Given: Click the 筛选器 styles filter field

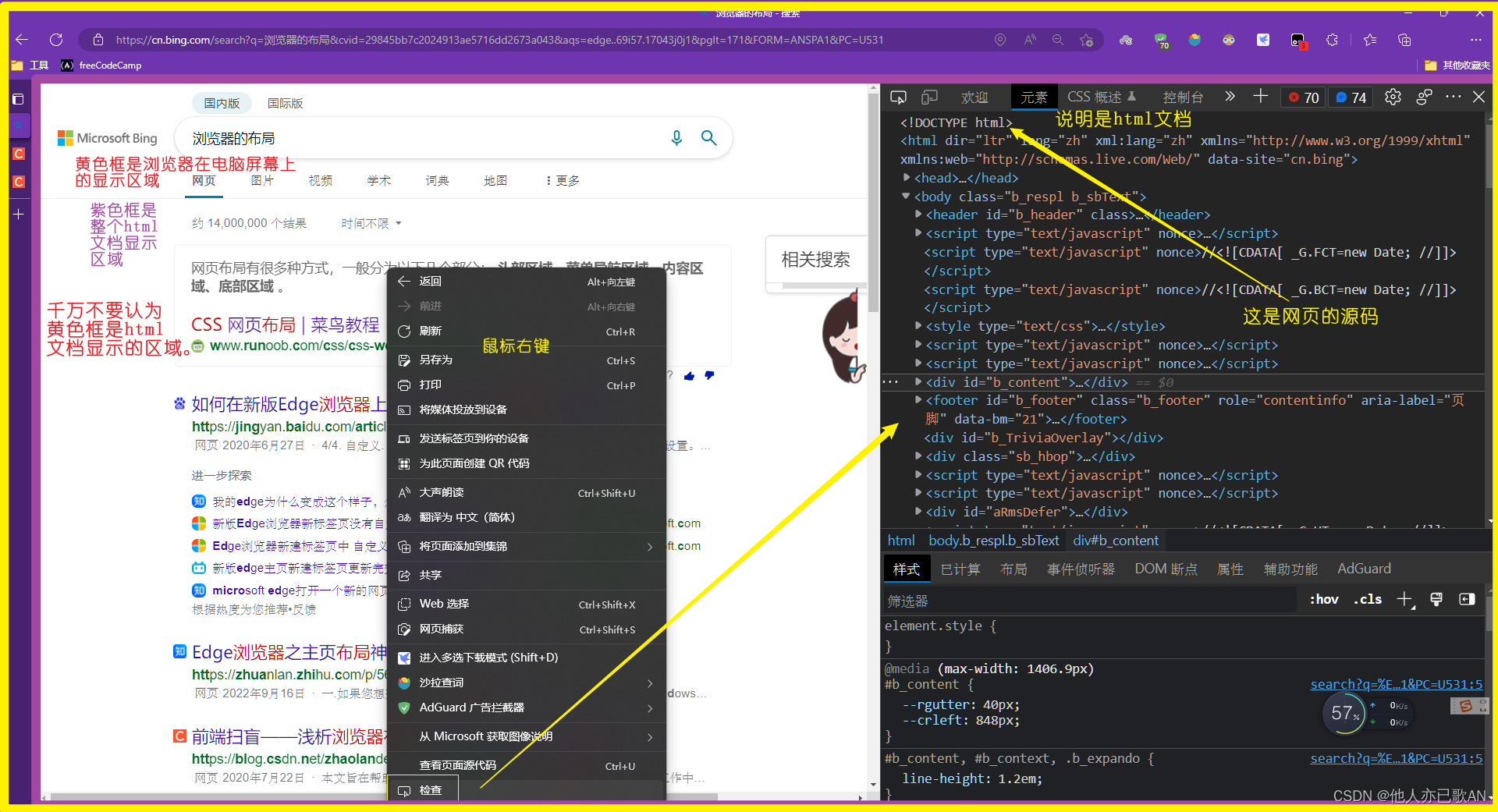Looking at the screenshot, I should tap(1090, 601).
